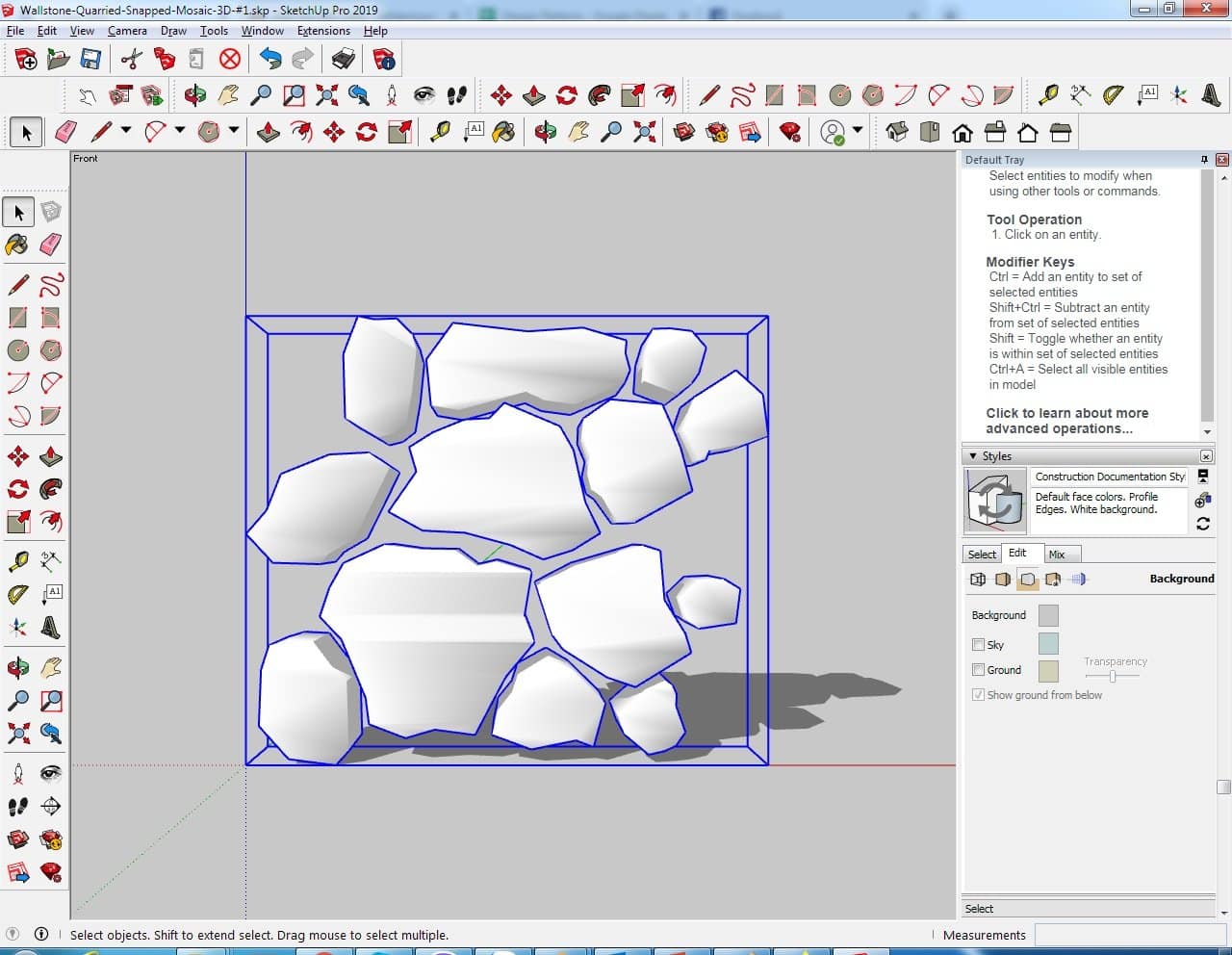
Task: Click the Background color swatch
Action: pyautogui.click(x=1048, y=615)
